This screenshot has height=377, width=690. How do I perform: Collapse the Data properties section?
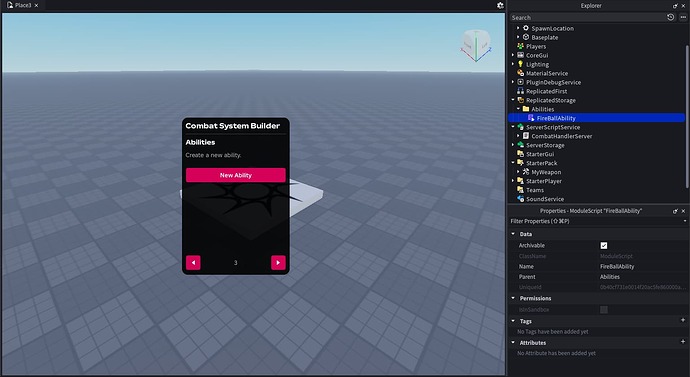513,234
